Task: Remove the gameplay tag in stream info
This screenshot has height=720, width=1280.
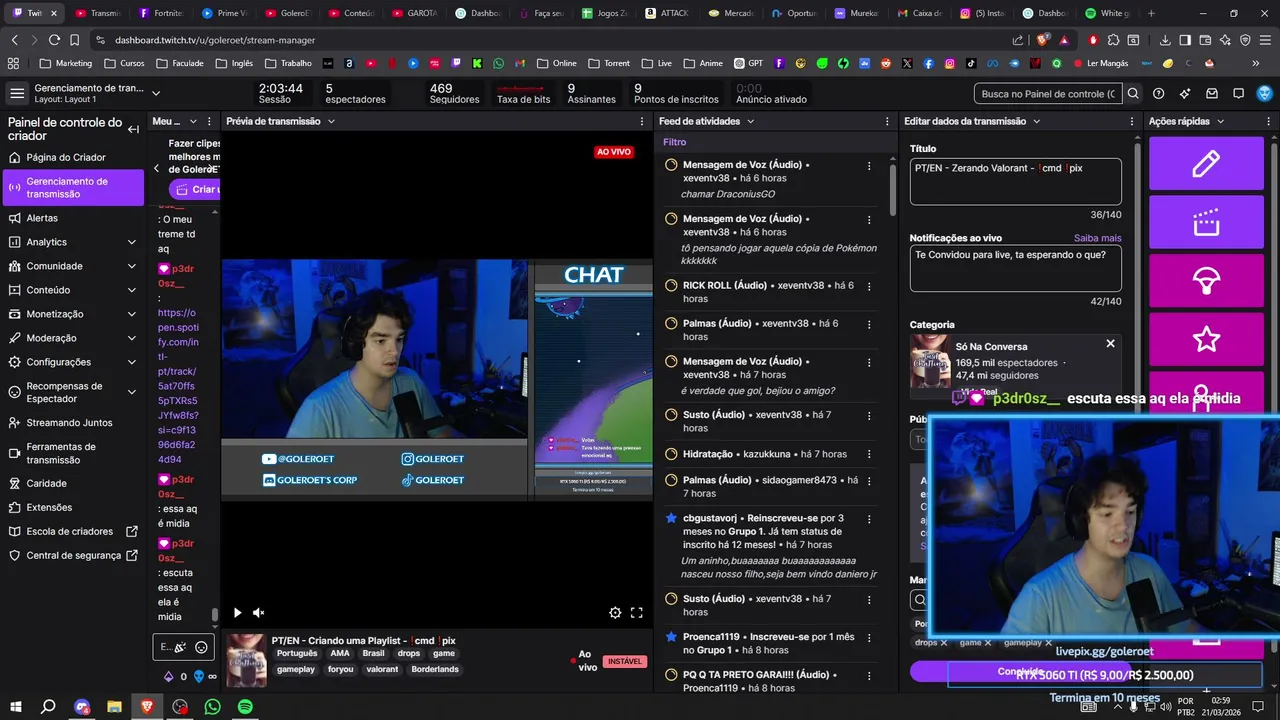Action: pyautogui.click(x=1050, y=643)
